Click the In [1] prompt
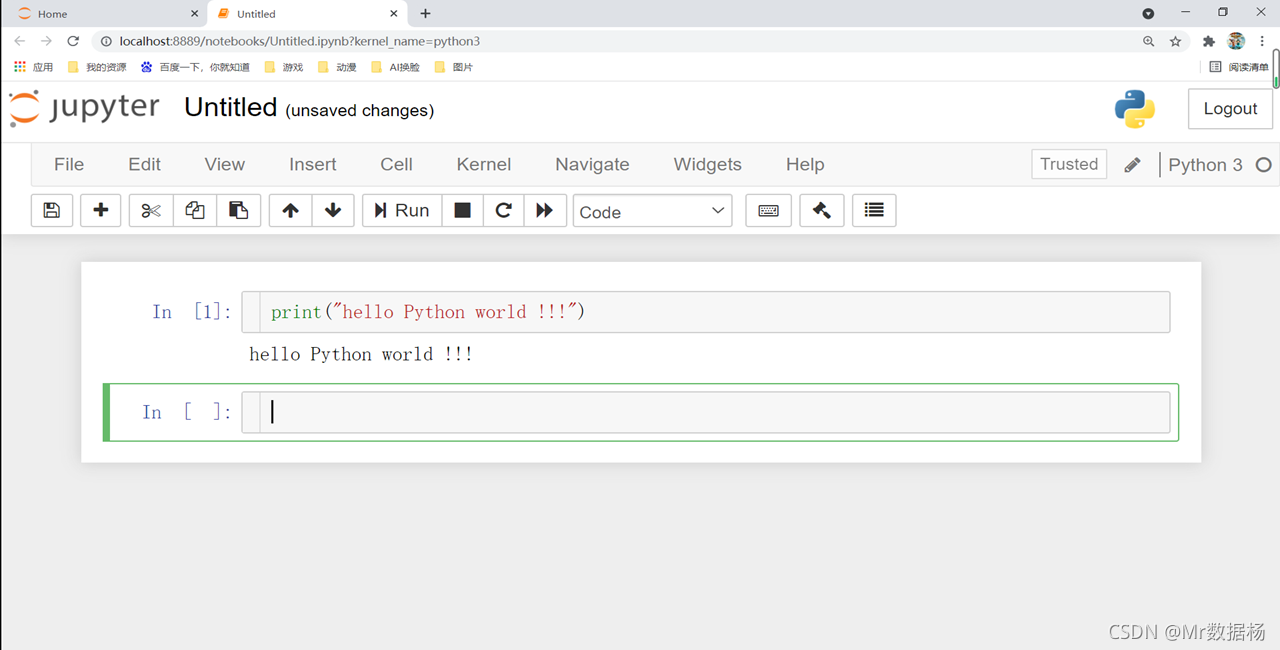The height and width of the screenshot is (650, 1280). pyautogui.click(x=192, y=312)
